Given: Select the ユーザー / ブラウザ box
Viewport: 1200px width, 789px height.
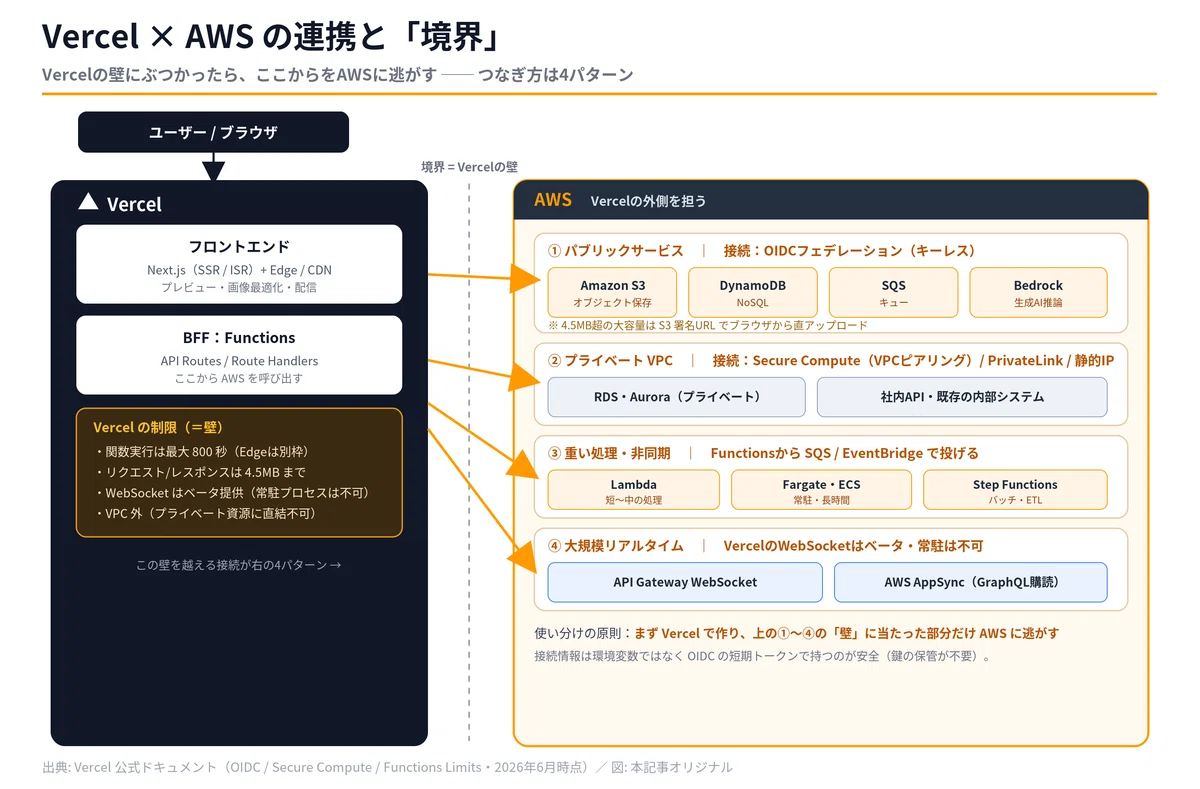Looking at the screenshot, I should [x=213, y=132].
